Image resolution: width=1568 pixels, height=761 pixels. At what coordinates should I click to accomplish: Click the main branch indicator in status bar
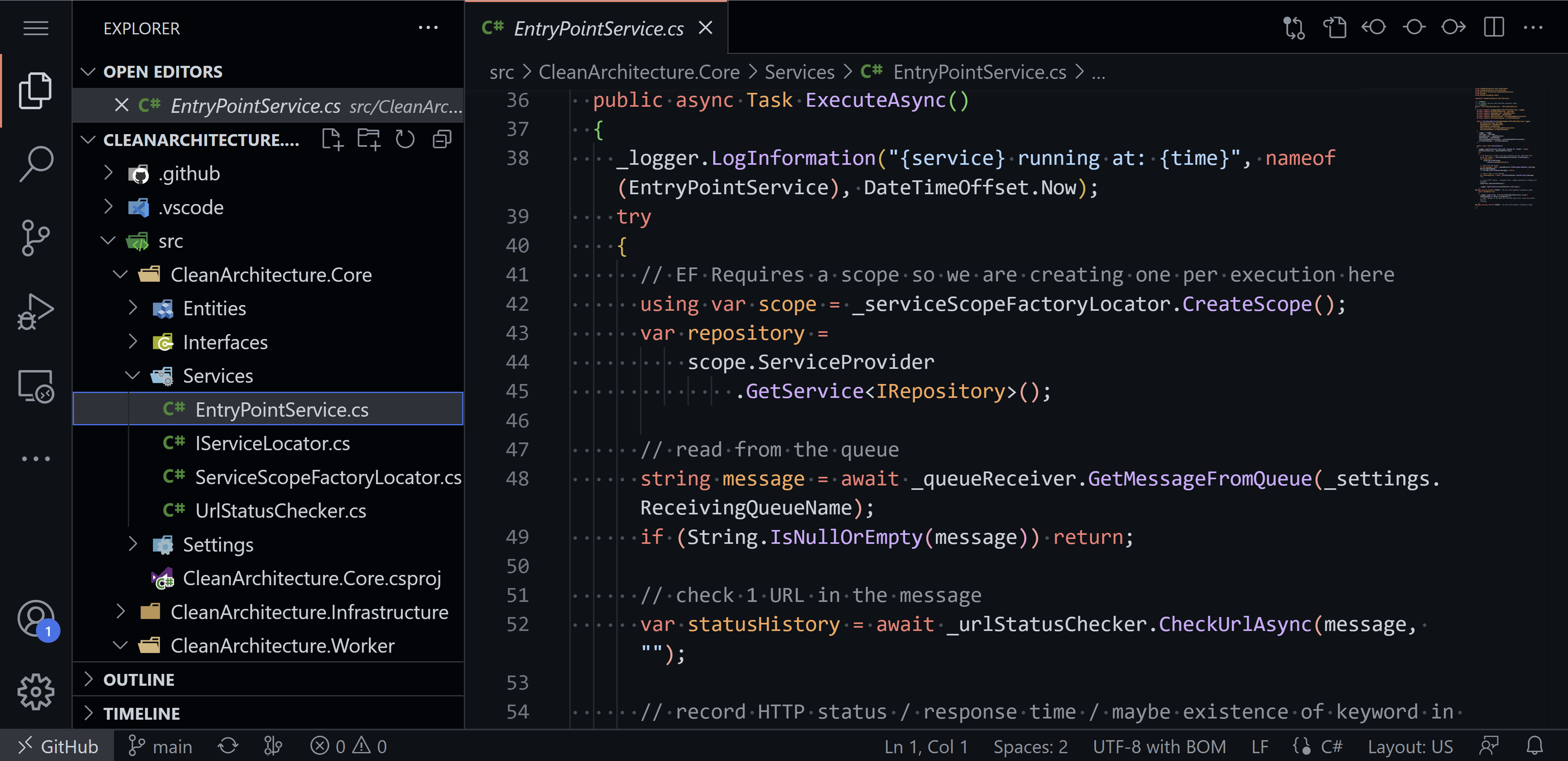pyautogui.click(x=160, y=745)
